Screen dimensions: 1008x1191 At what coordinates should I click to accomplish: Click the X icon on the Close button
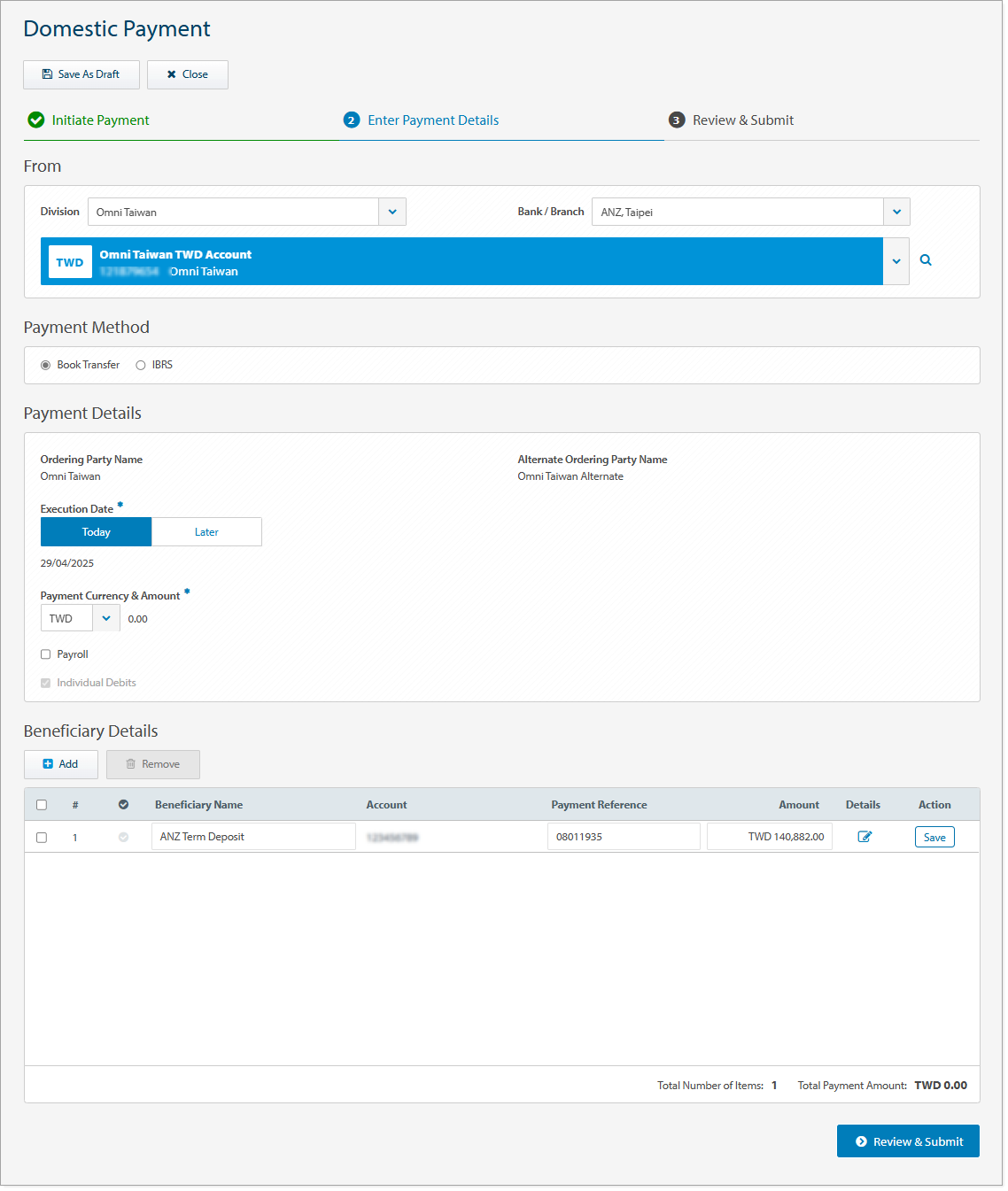click(x=171, y=74)
